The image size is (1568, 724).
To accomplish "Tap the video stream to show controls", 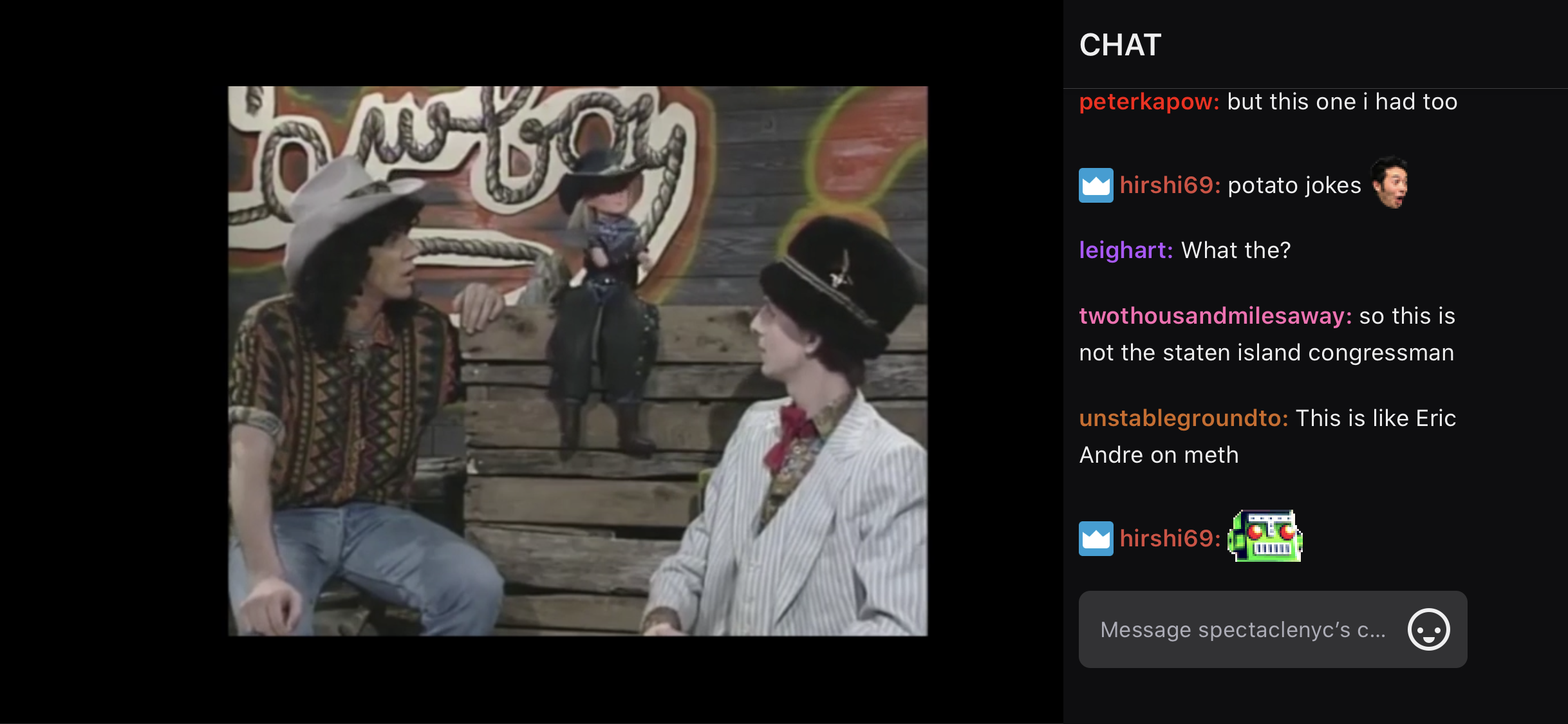I will tap(577, 361).
